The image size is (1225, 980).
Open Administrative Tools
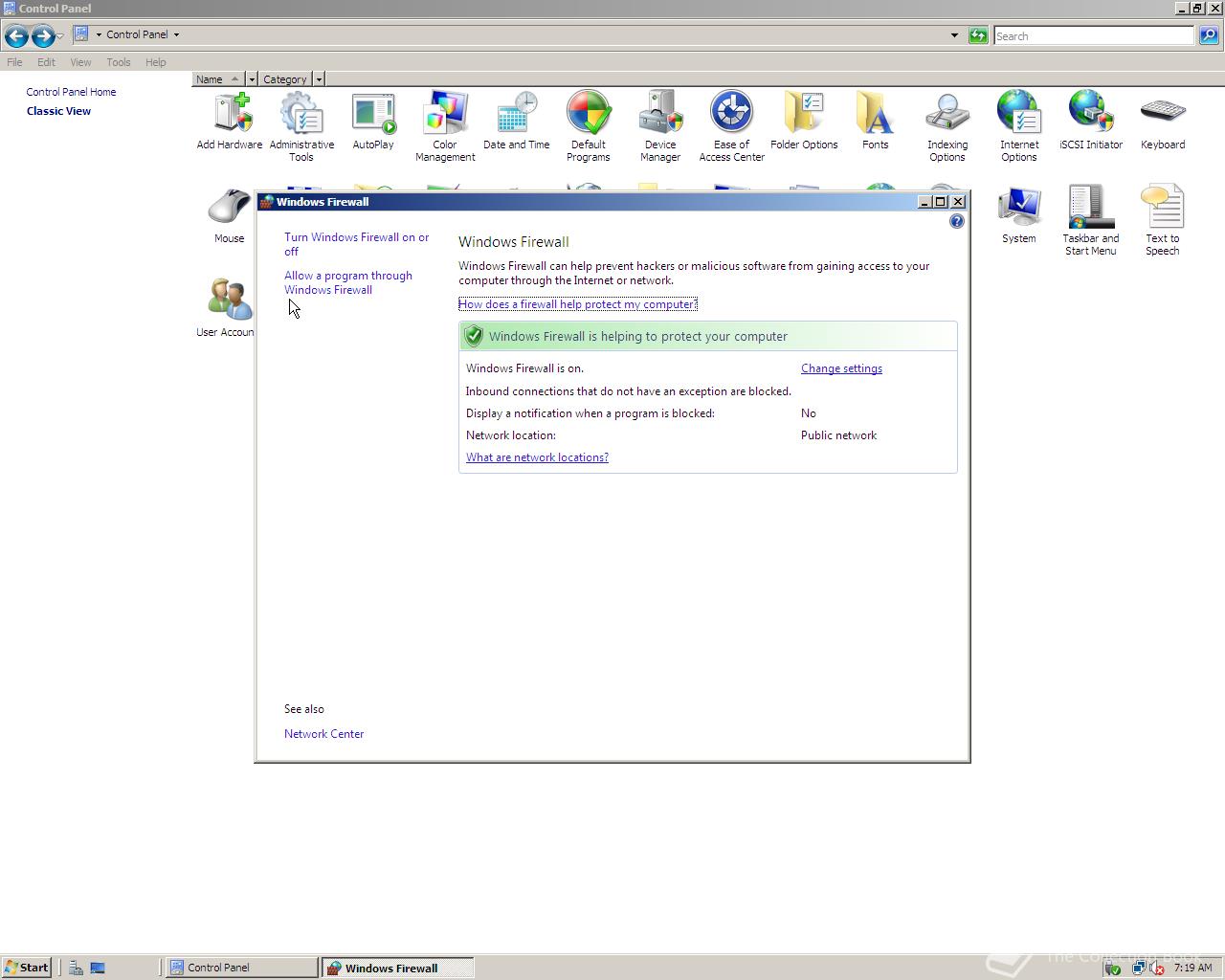coord(301,126)
